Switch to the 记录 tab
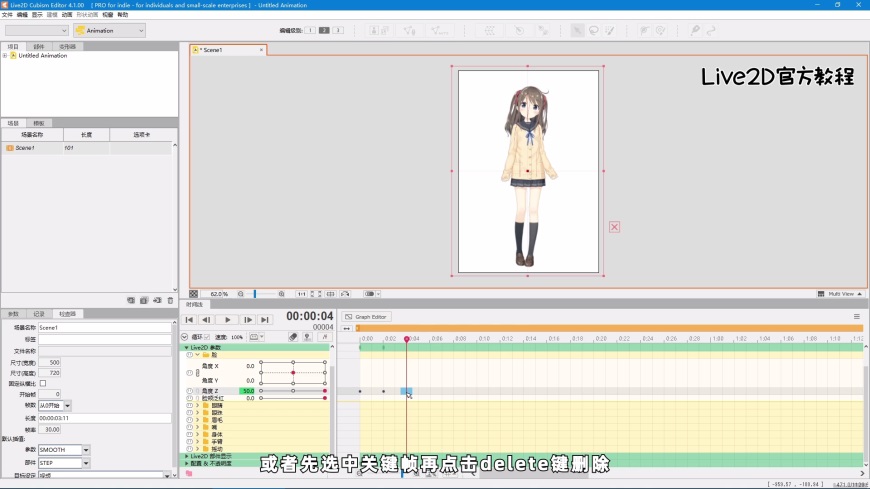The height and width of the screenshot is (489, 870). 39,314
